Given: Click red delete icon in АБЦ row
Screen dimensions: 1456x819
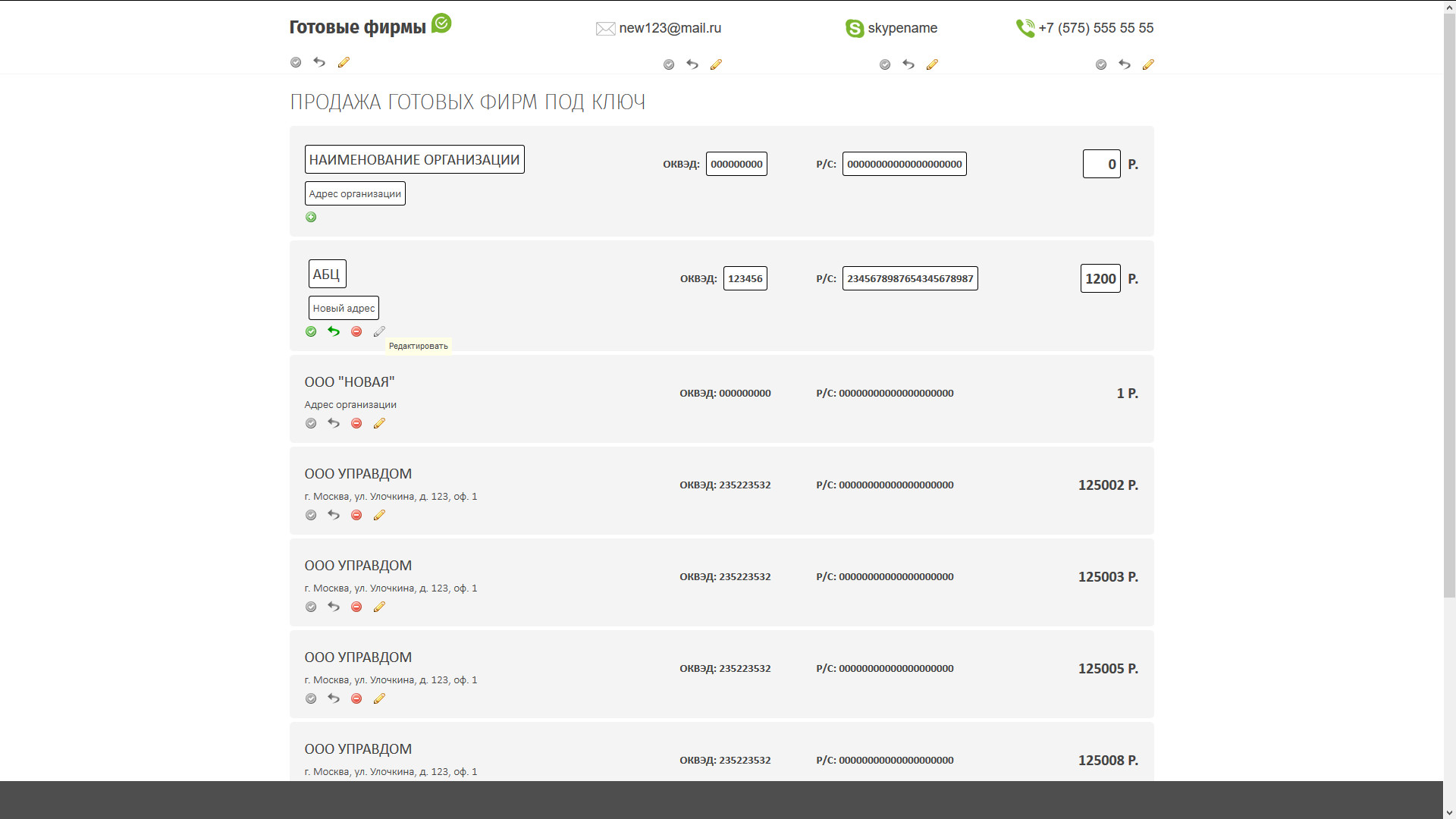Looking at the screenshot, I should 356,331.
